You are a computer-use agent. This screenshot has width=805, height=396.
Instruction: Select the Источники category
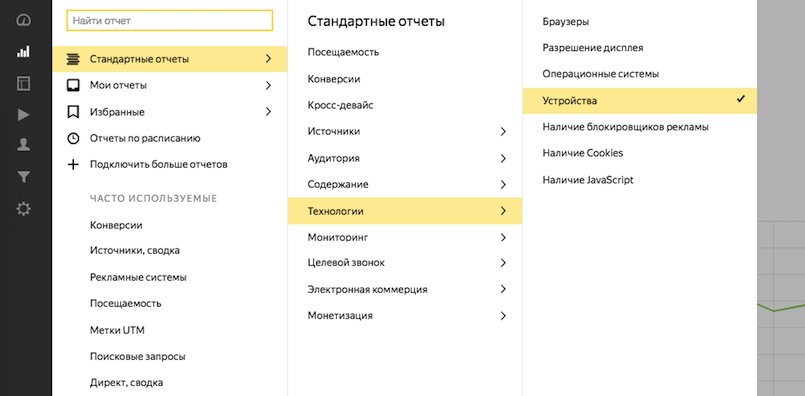[405, 131]
